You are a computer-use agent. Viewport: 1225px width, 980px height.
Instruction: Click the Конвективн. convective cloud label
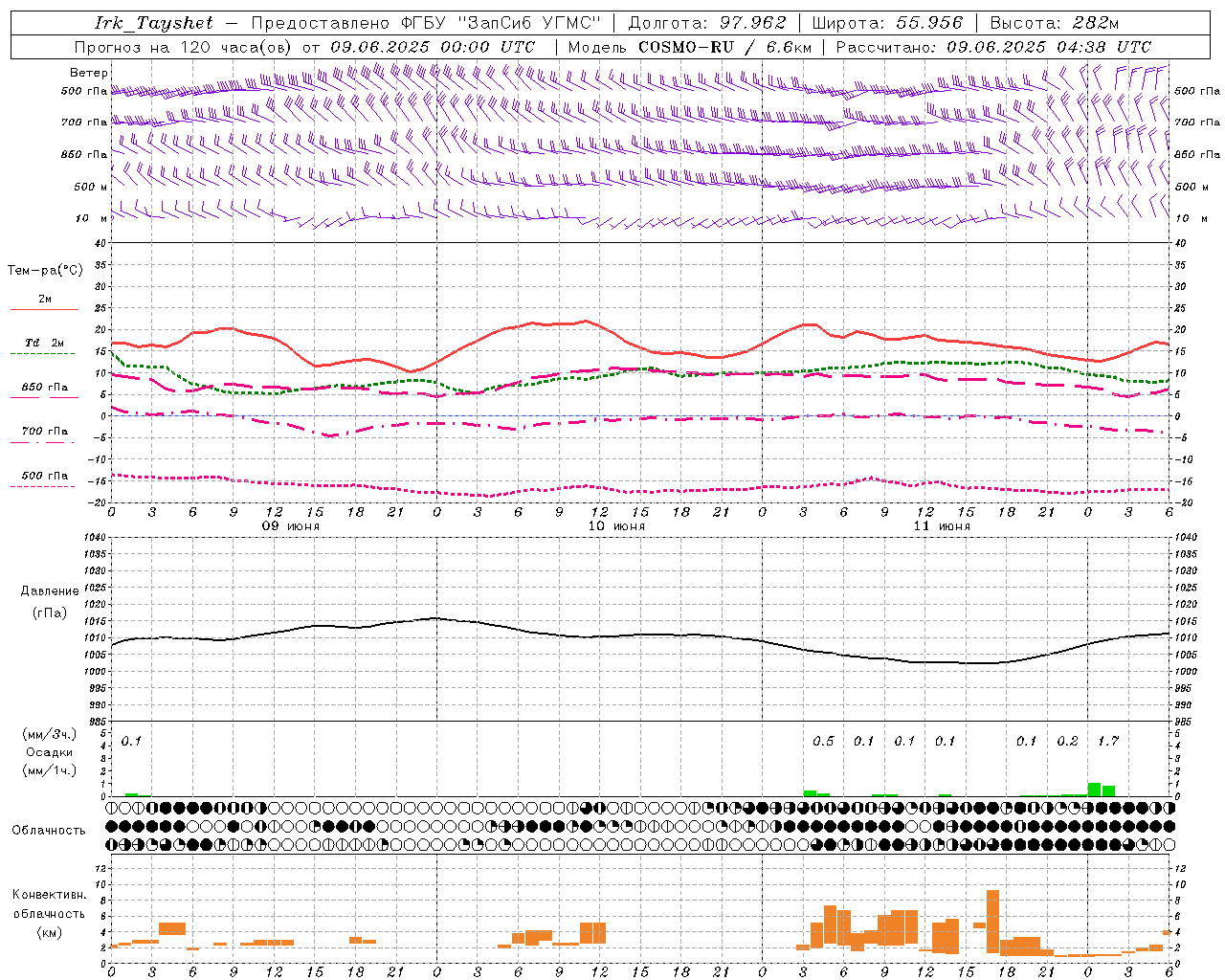[x=49, y=895]
